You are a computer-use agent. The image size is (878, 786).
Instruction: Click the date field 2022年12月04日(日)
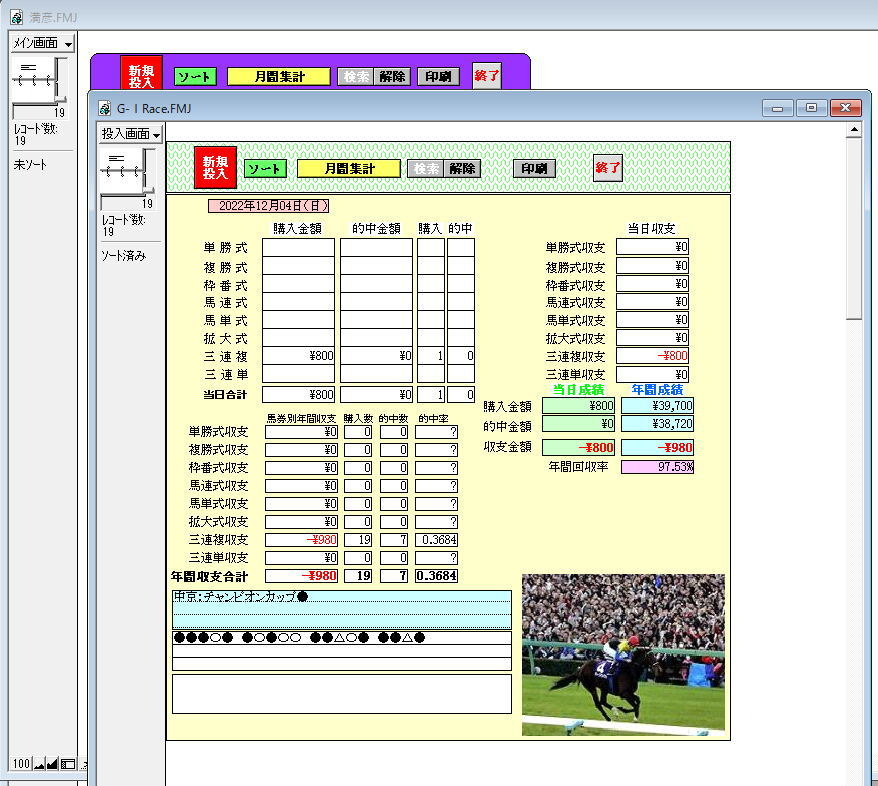(268, 206)
